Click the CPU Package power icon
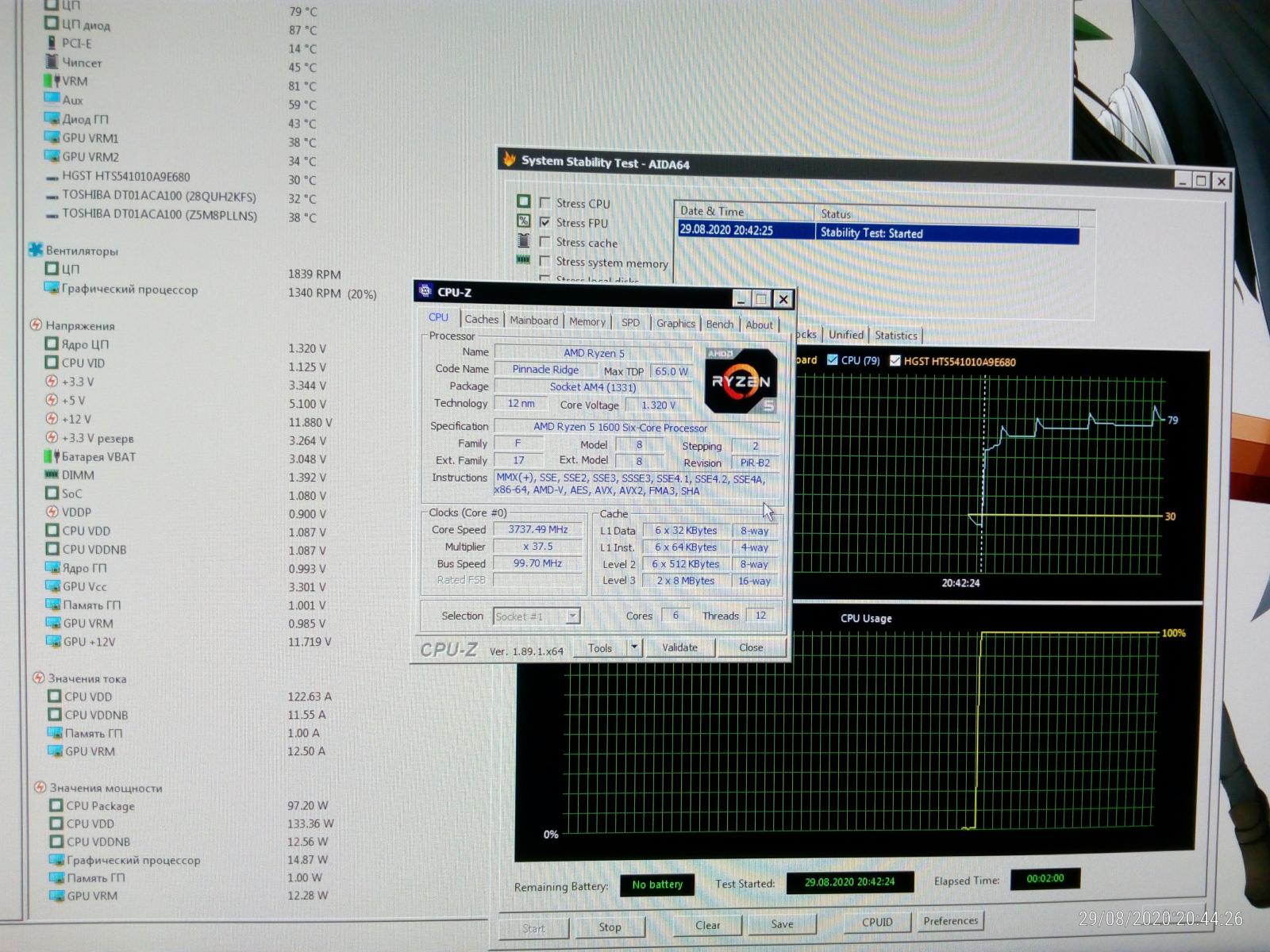 point(56,805)
